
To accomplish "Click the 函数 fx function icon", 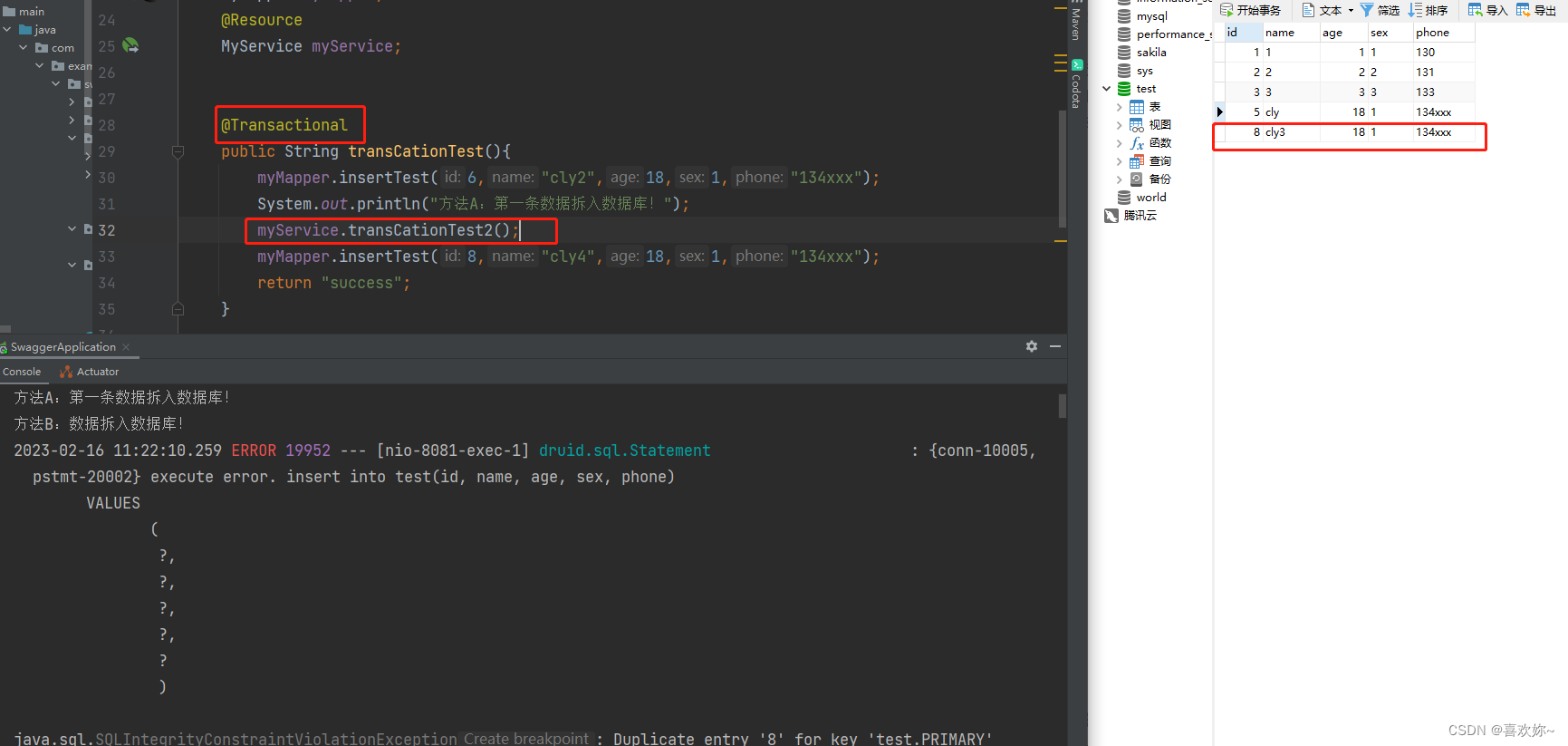I will 1137,143.
